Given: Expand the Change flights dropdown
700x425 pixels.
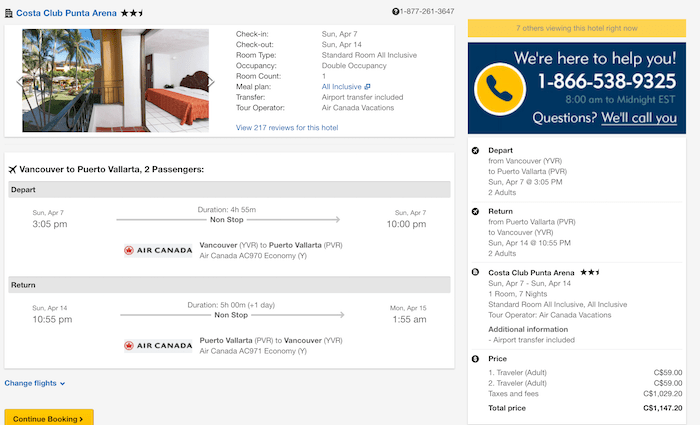Looking at the screenshot, I should coord(35,383).
